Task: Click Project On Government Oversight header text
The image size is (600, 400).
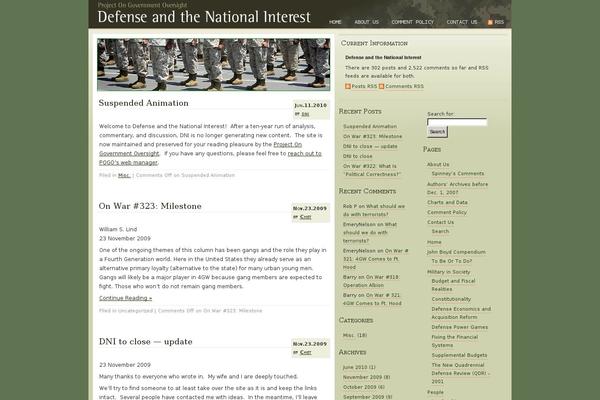Action: click(142, 5)
